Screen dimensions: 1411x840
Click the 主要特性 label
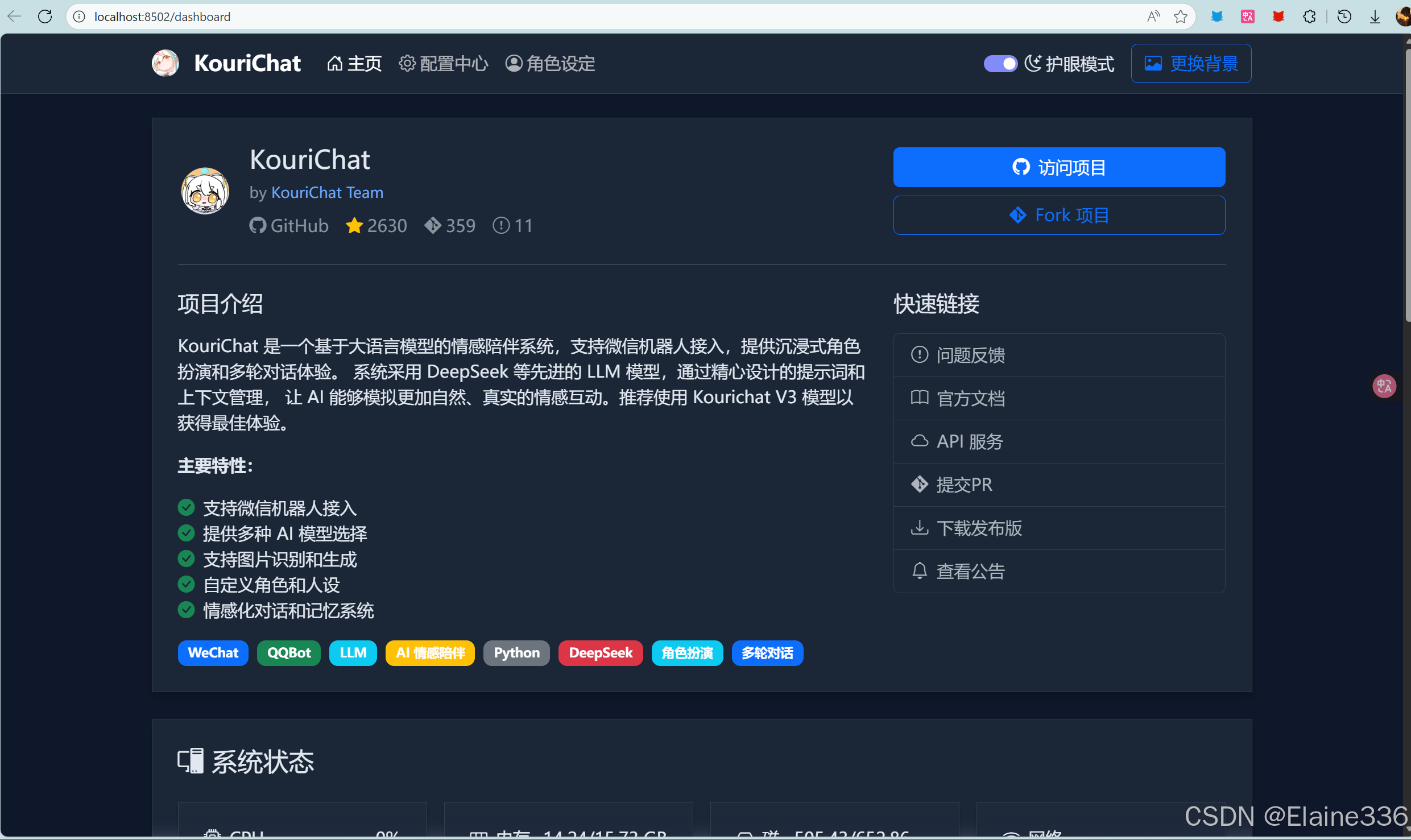(x=215, y=466)
